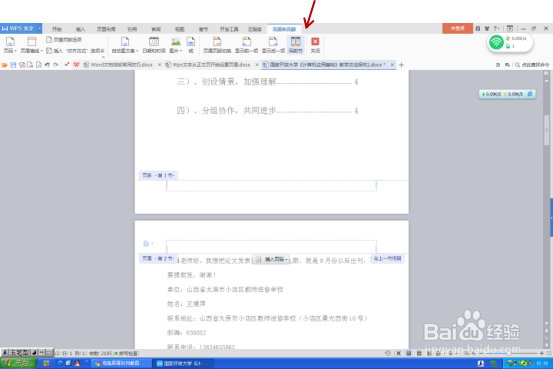
Task: Open the 国家开放大学 taskbar window button
Action: (183, 363)
